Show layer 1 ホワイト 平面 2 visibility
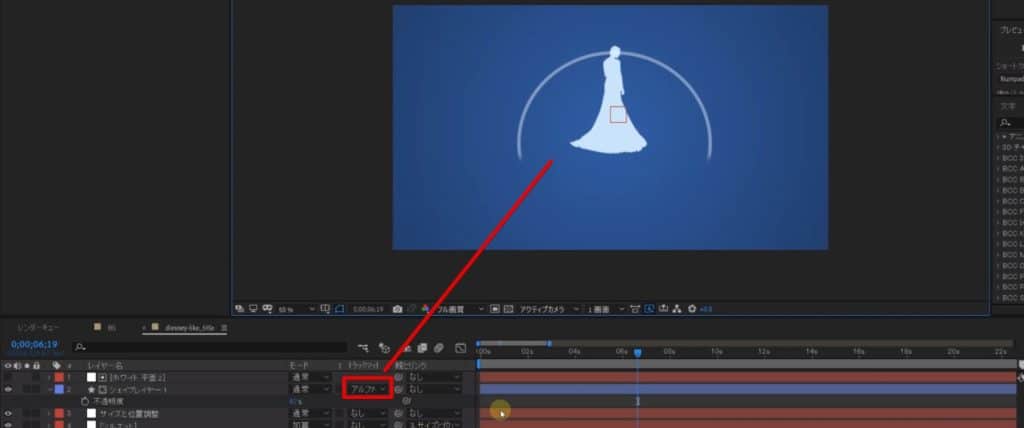The height and width of the screenshot is (428, 1024). (8, 377)
